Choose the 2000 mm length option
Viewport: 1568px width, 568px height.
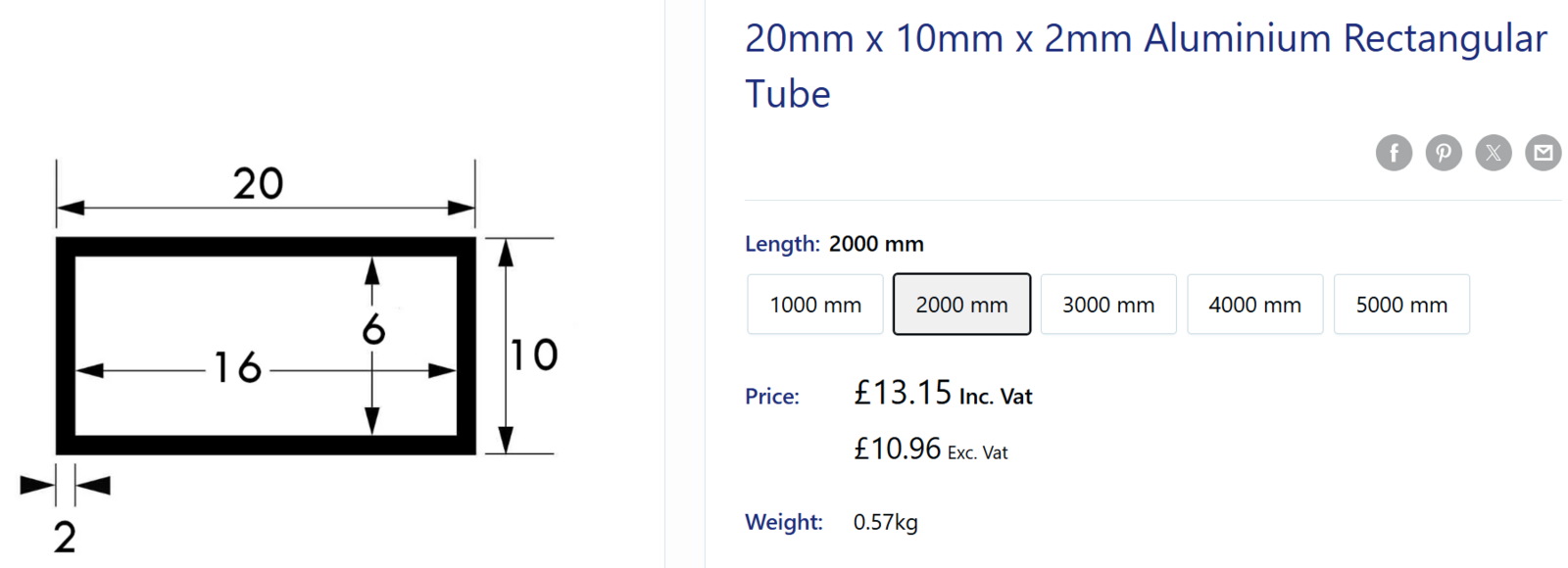pos(961,305)
